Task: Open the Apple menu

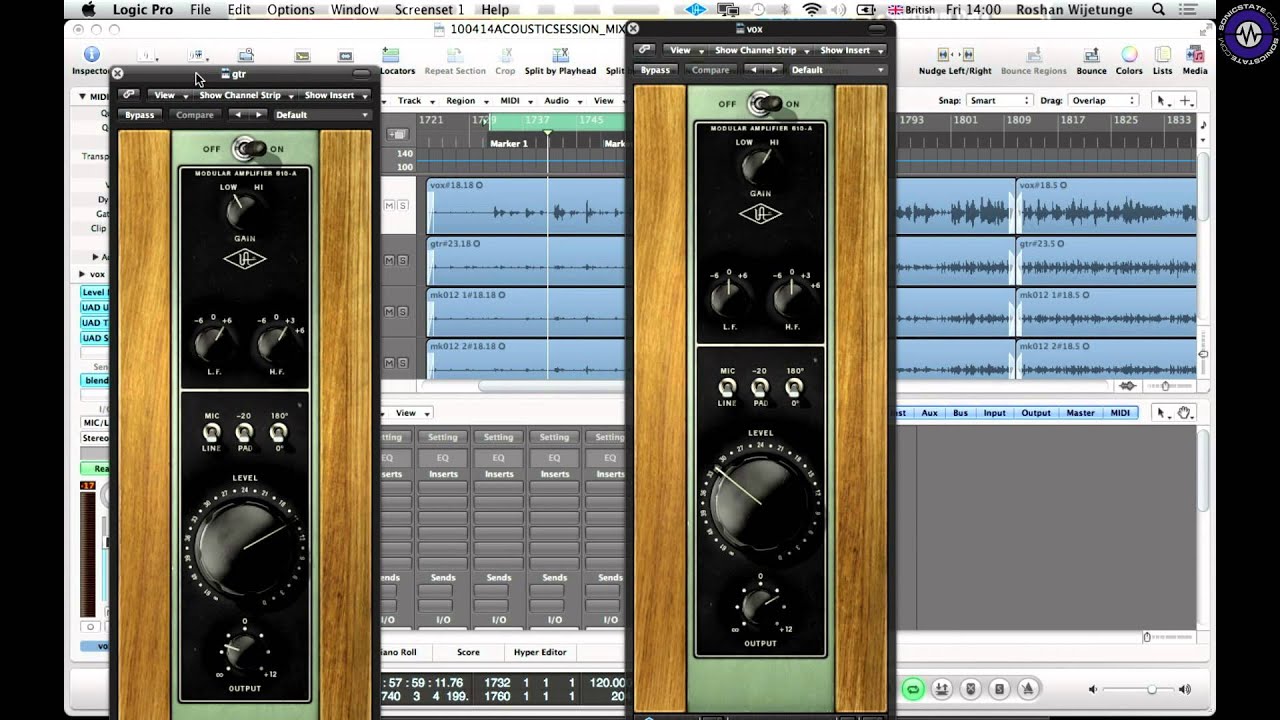Action: 87,9
